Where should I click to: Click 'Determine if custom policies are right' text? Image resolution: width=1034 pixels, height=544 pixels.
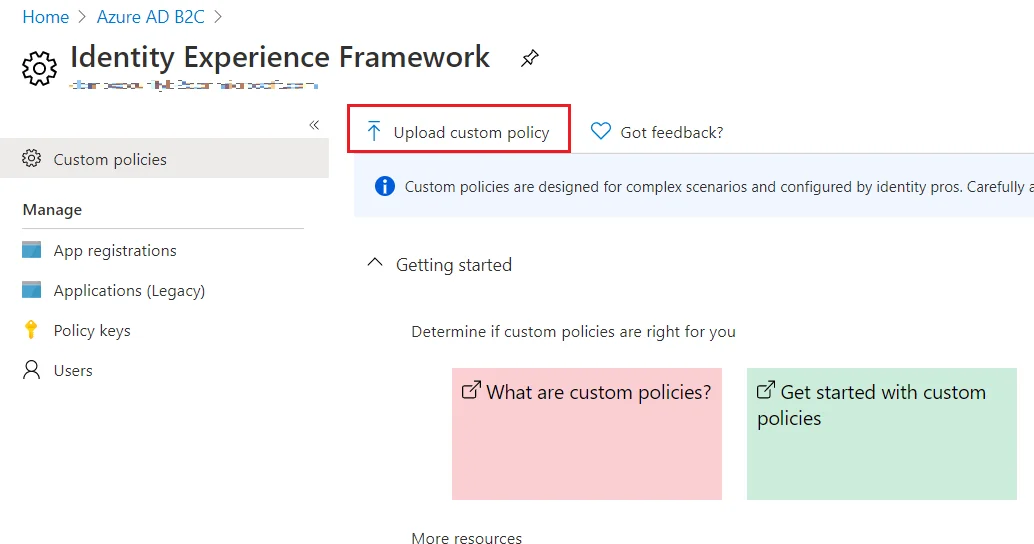(573, 332)
